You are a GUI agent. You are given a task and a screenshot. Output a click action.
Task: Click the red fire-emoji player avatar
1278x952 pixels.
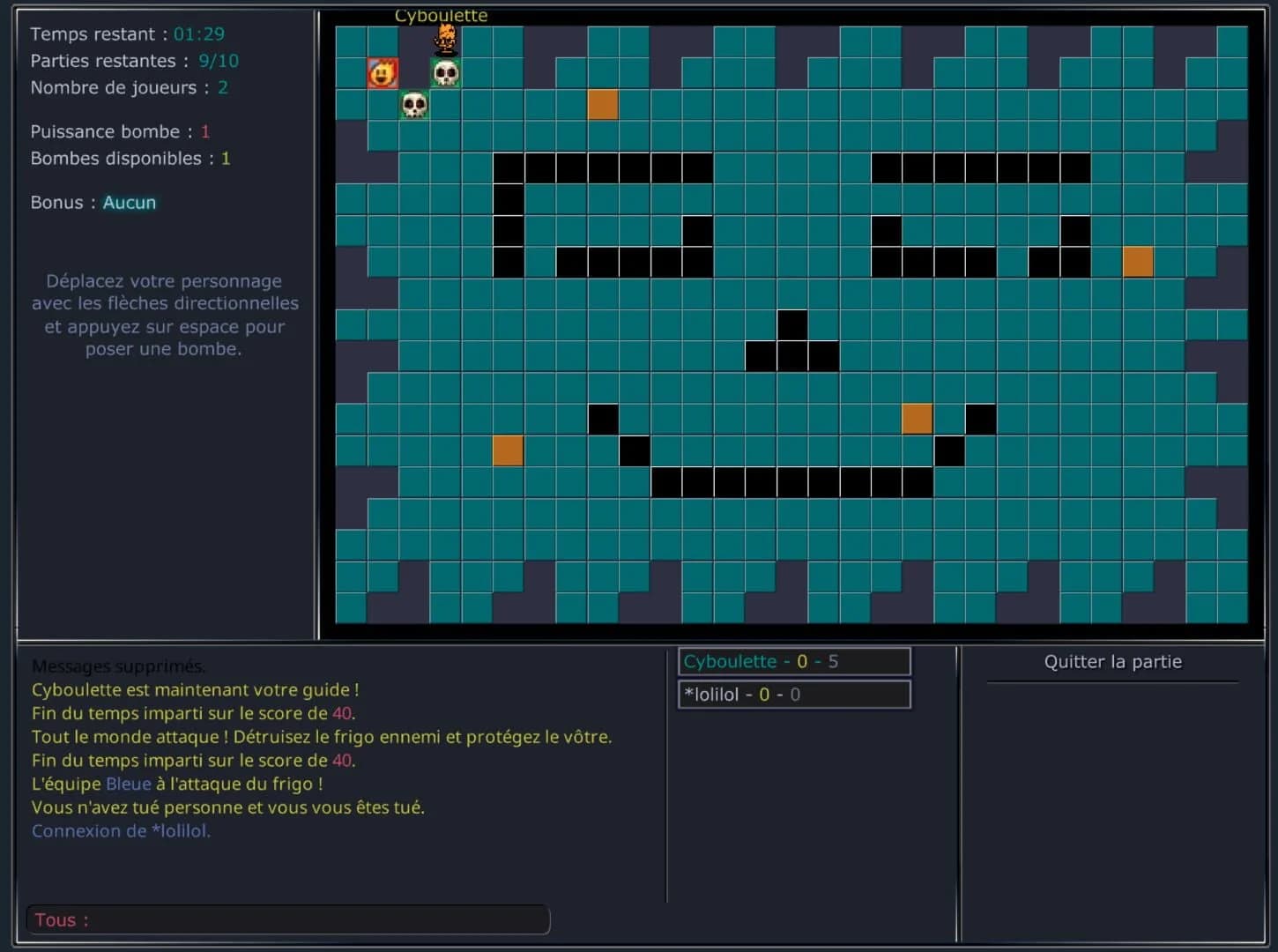point(382,72)
